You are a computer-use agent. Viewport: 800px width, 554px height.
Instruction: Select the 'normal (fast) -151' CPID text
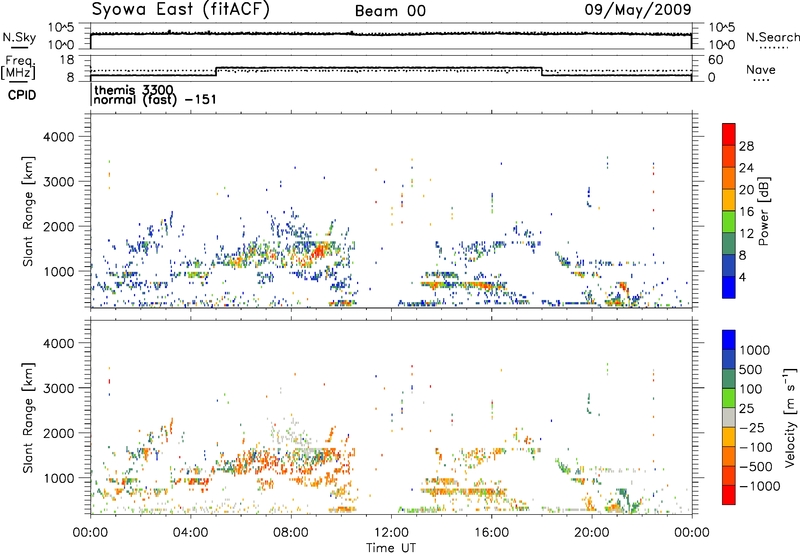(x=155, y=100)
